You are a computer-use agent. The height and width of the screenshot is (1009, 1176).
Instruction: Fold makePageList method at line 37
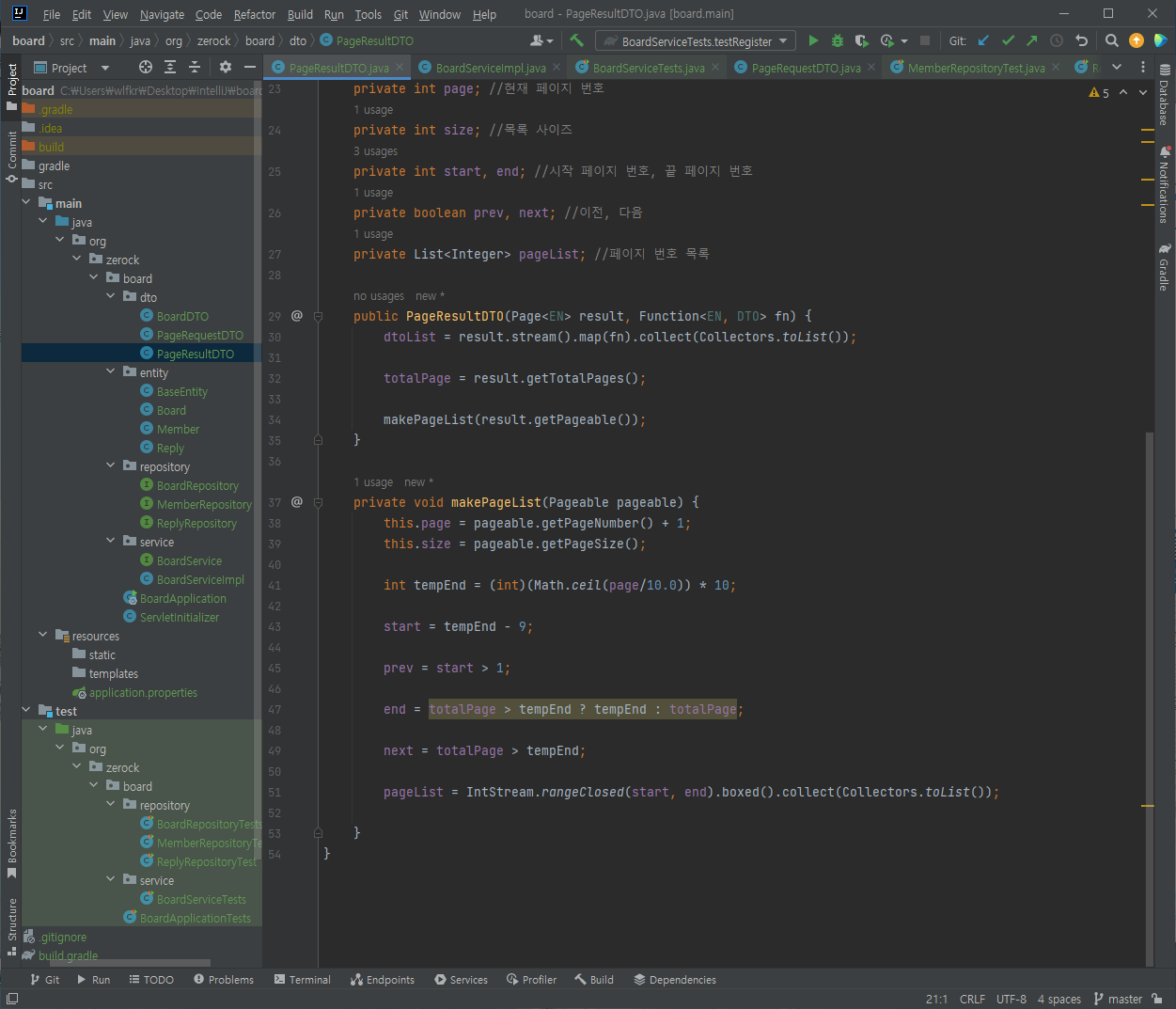pyautogui.click(x=318, y=502)
